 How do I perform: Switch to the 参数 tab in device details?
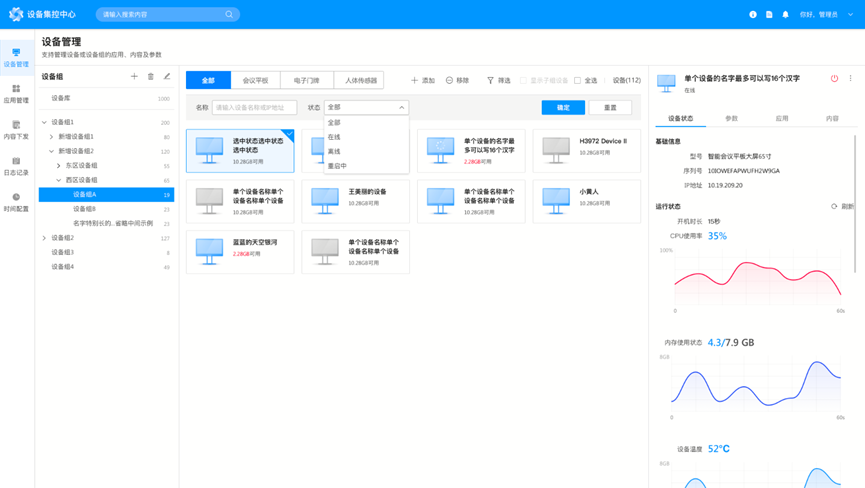731,118
